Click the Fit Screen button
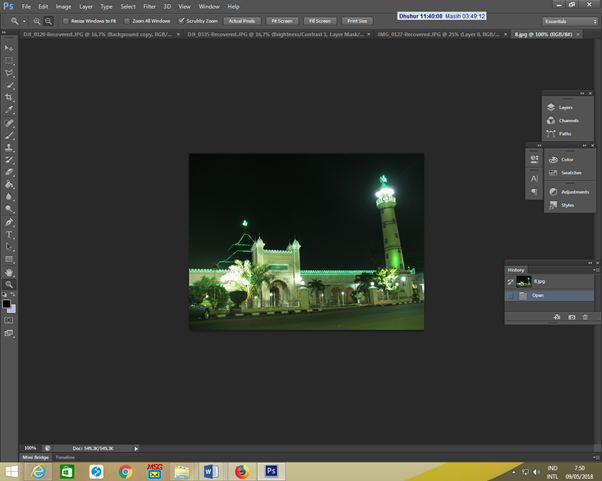Viewport: 602px width, 481px height. click(281, 20)
